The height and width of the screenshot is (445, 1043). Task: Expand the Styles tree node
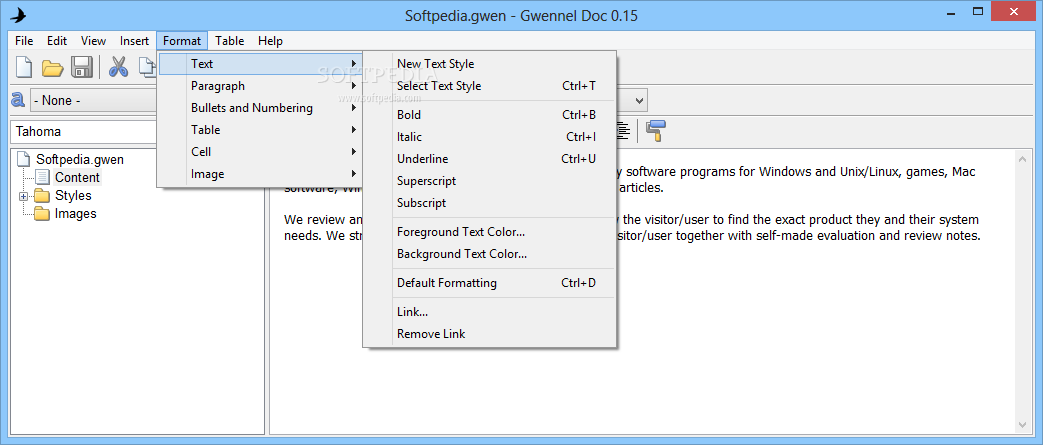click(24, 196)
